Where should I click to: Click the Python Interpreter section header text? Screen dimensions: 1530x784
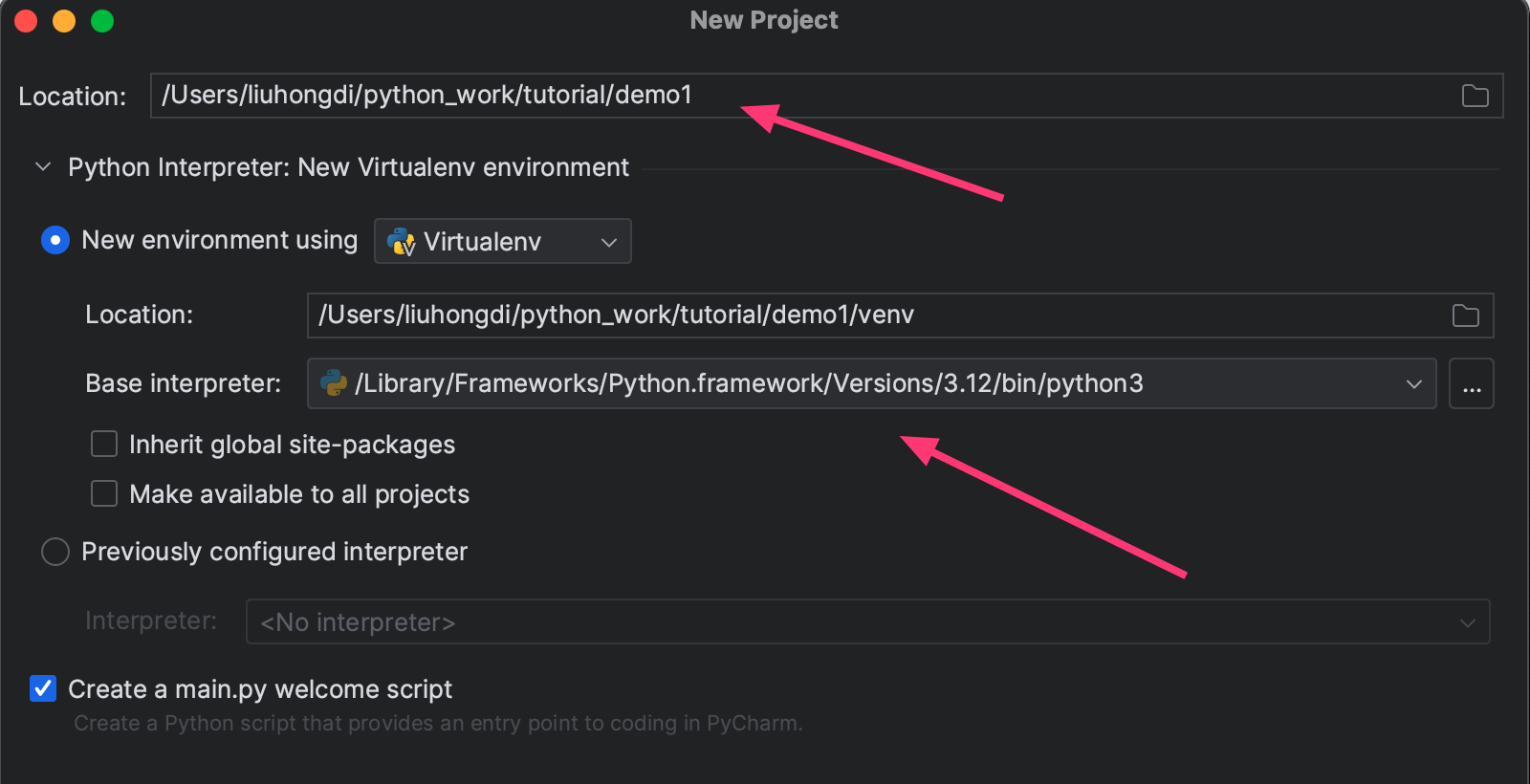click(348, 167)
